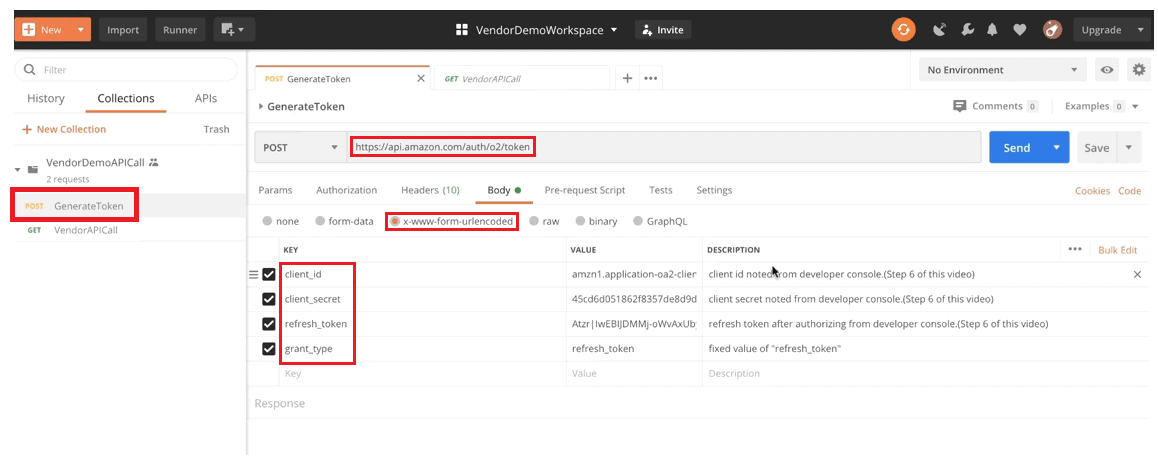Open the satellite capture requests icon
Viewport: 1158px width, 465px height.
(x=939, y=30)
